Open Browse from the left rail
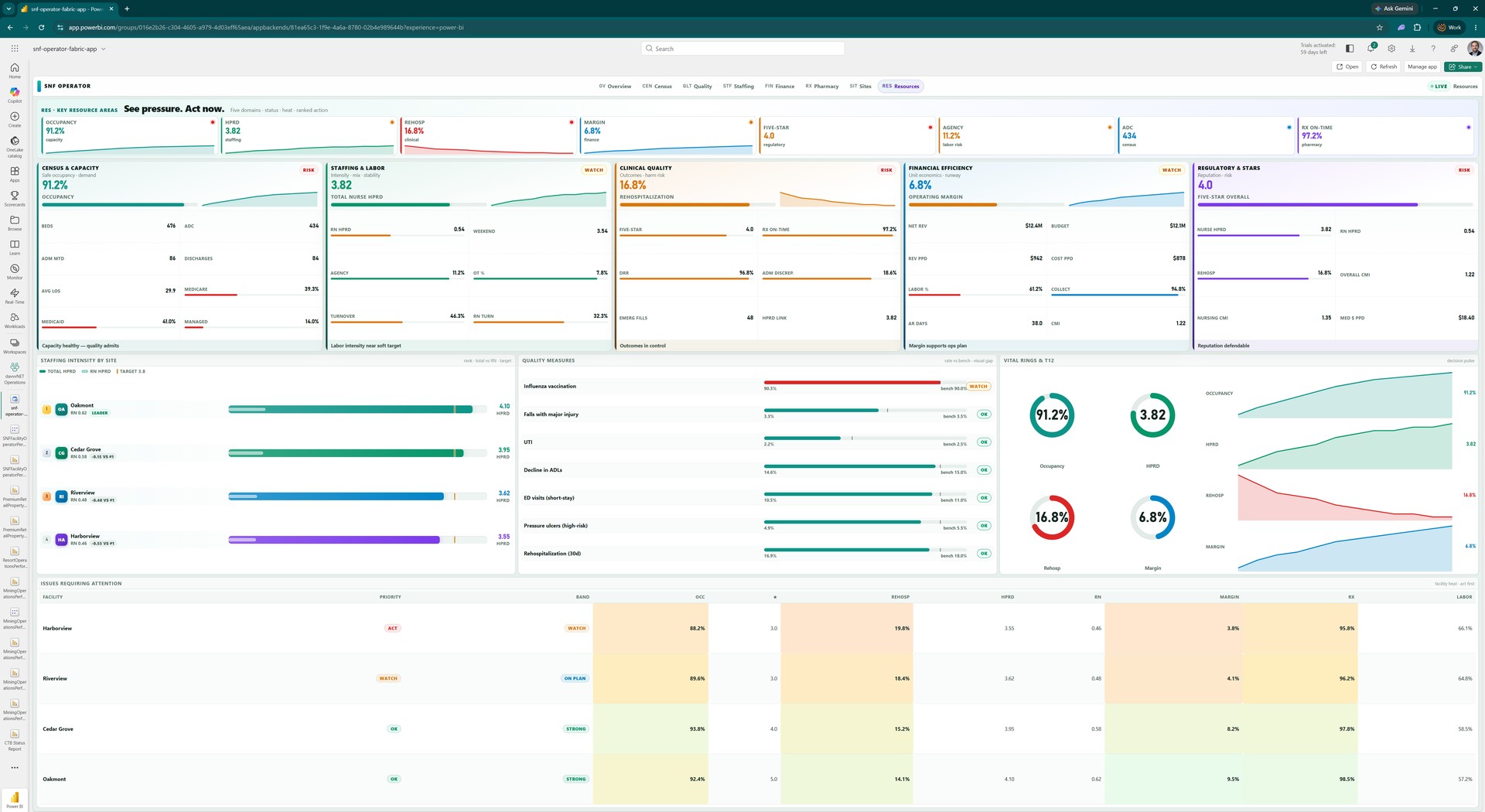 pyautogui.click(x=15, y=223)
